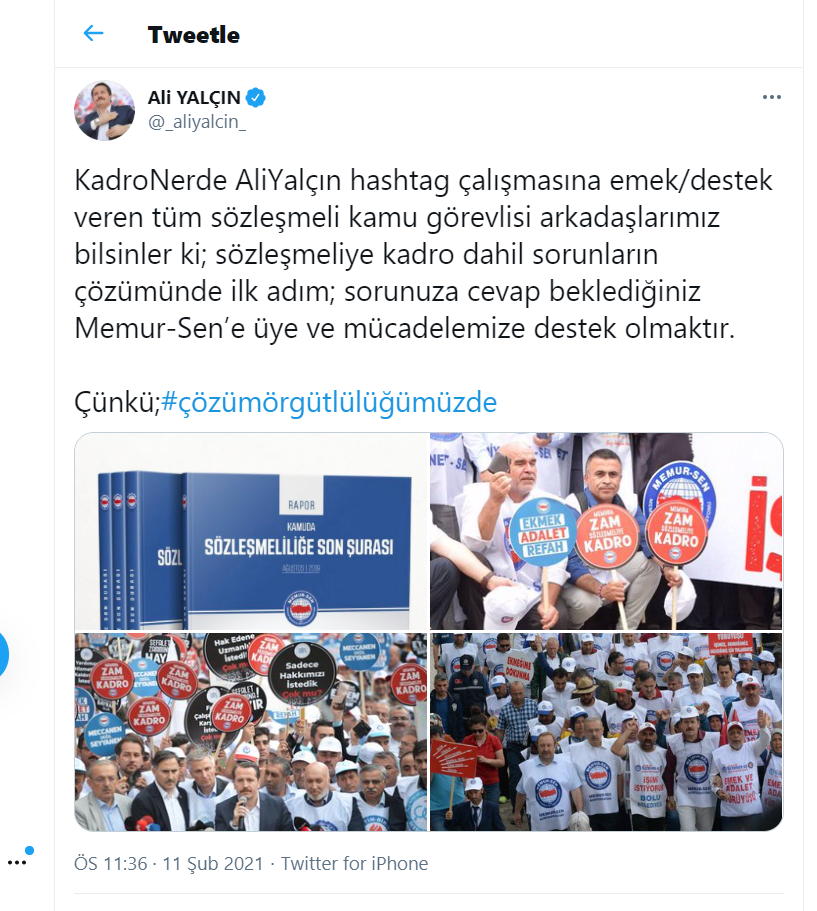817x911 pixels.
Task: Open the tweet's three-dot more menu
Action: [x=772, y=97]
